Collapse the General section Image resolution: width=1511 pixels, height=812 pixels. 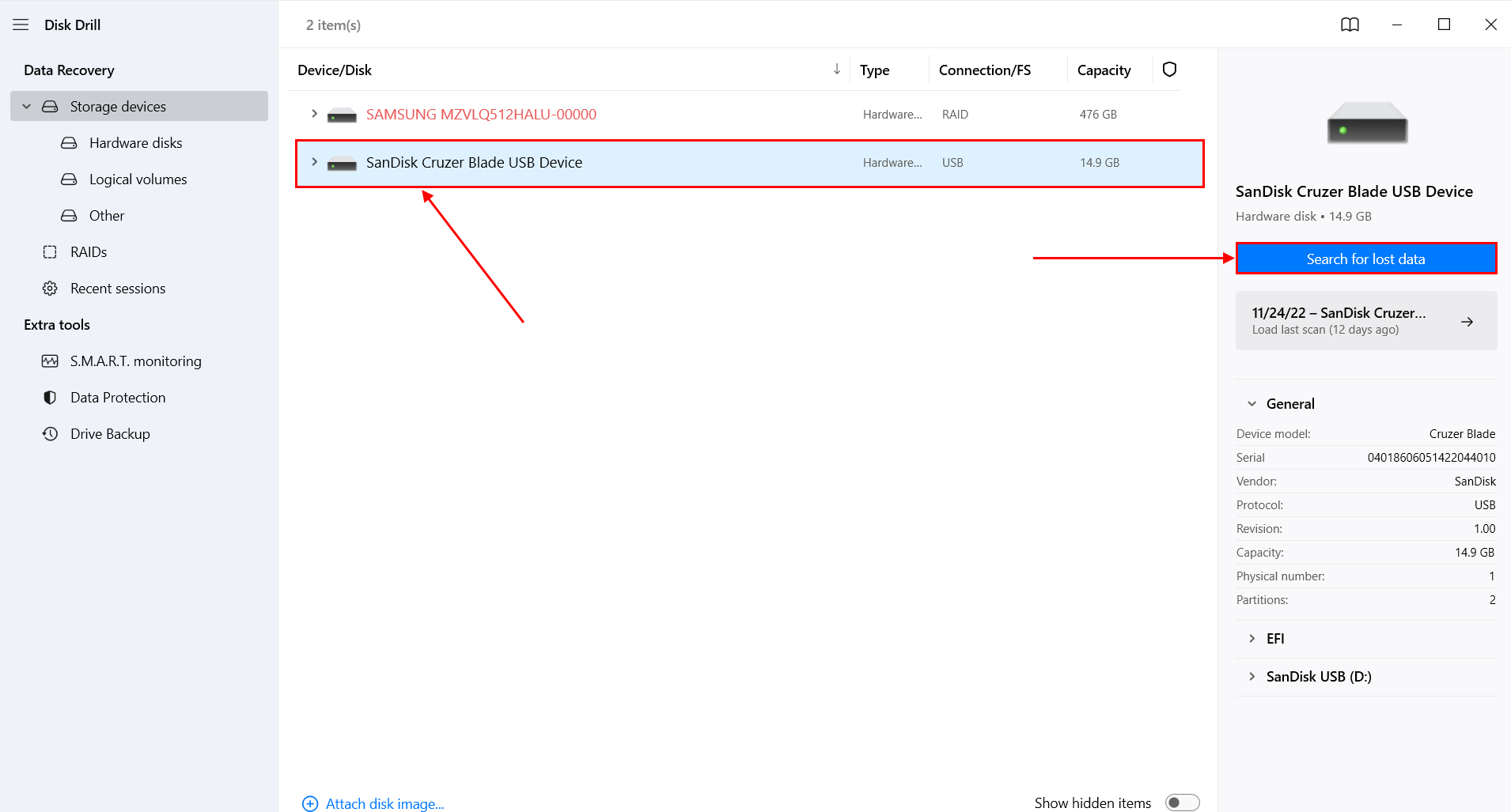click(1252, 403)
